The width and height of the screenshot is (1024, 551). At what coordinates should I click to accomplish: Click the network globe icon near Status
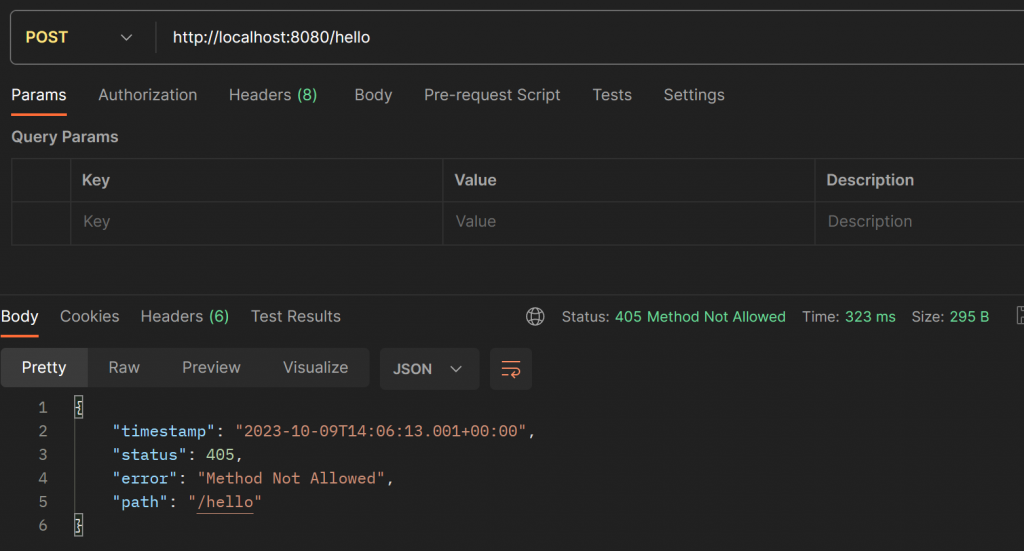pyautogui.click(x=535, y=317)
